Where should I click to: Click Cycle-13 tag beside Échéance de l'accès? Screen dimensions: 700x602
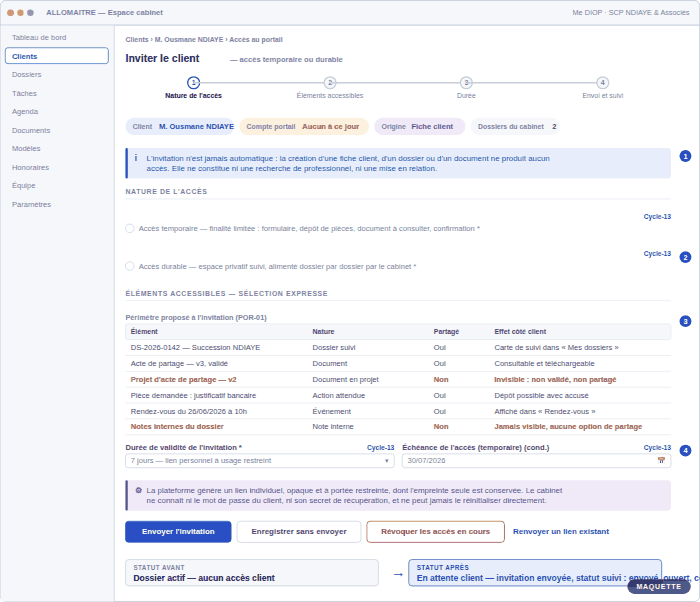coord(657,447)
